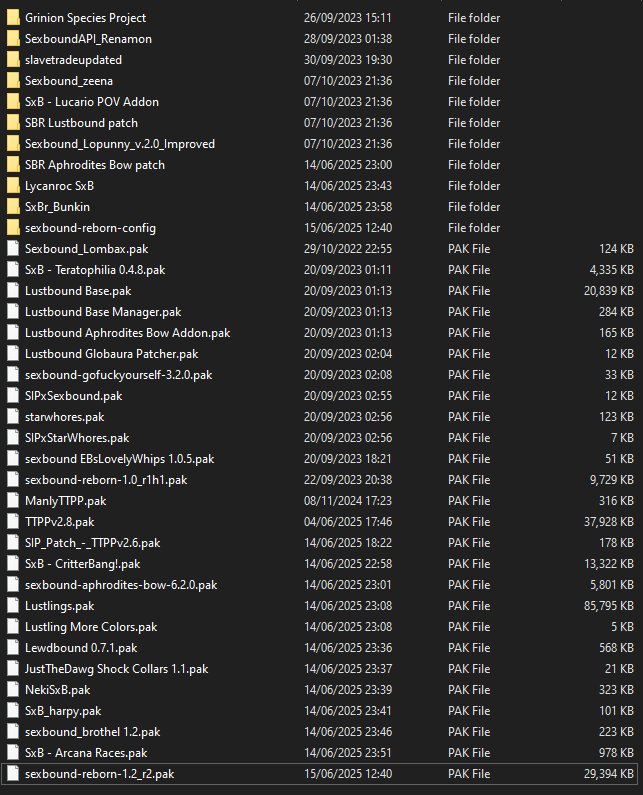Select the SIP_Patch_-_TTPPv2.6.pak file name
Screen dimensions: 643x795
point(92,543)
